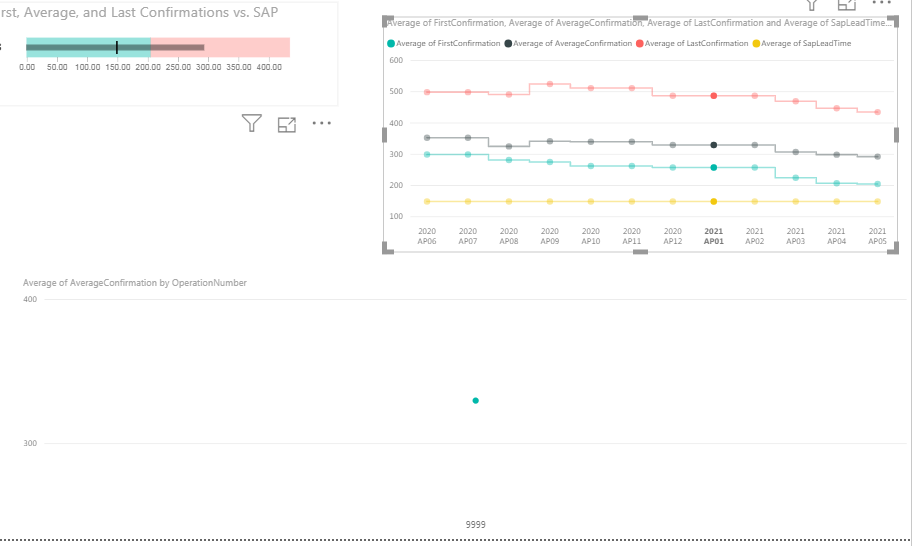Click the line chart's right-side resize handle
This screenshot has height=546, width=918.
896,135
